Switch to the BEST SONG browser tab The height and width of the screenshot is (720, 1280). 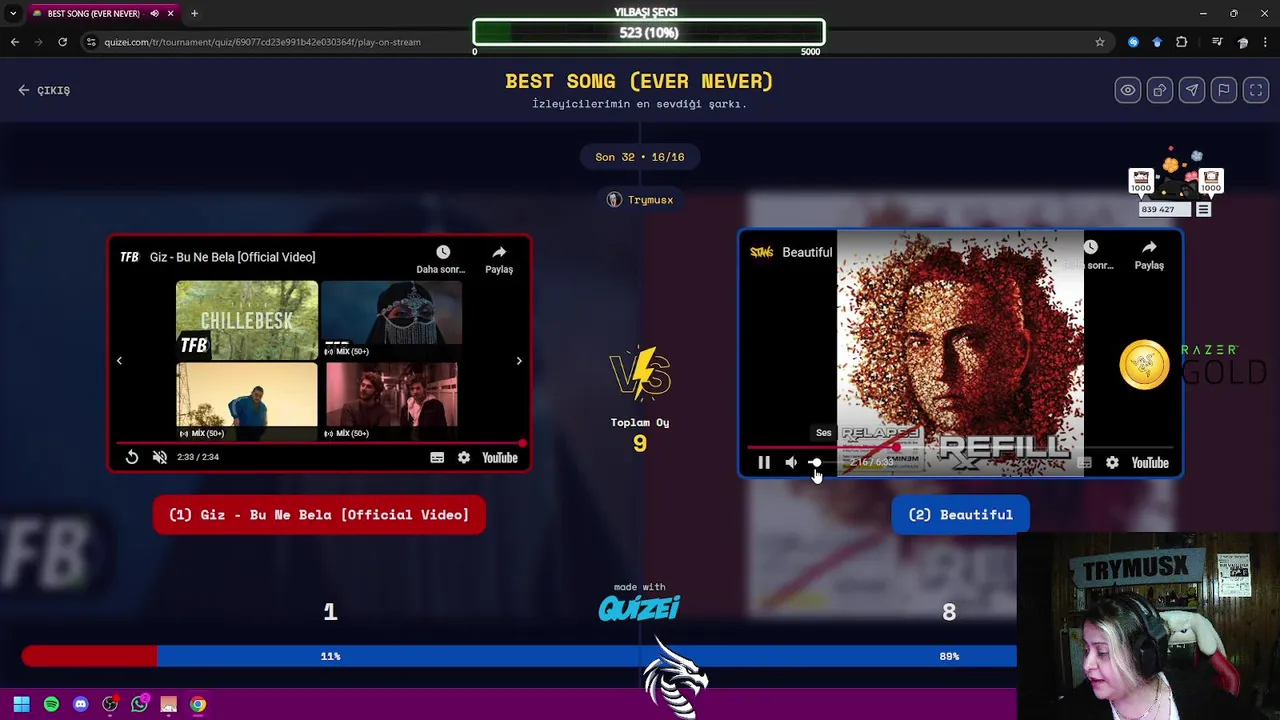(x=92, y=14)
